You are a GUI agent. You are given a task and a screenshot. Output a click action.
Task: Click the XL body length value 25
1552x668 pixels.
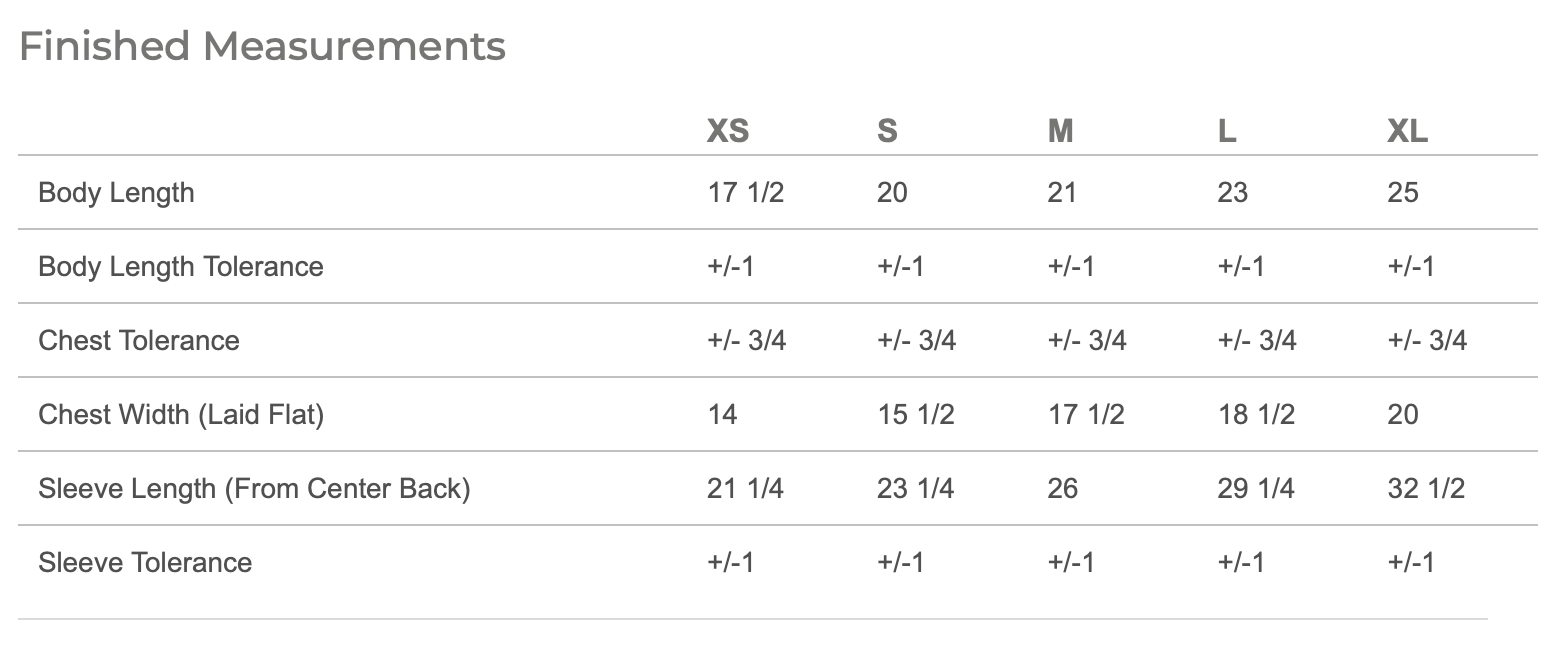coord(1403,192)
